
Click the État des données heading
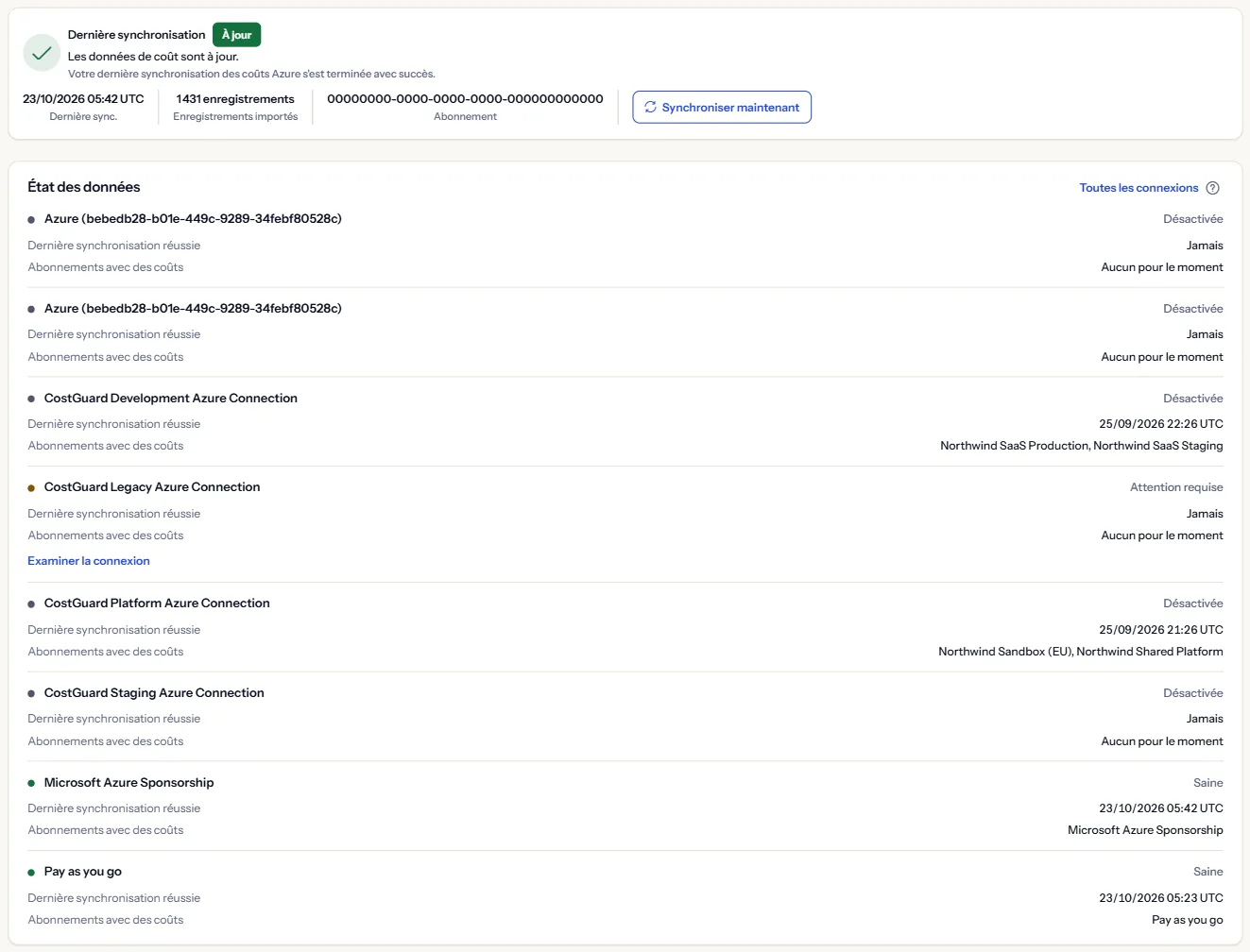point(84,187)
